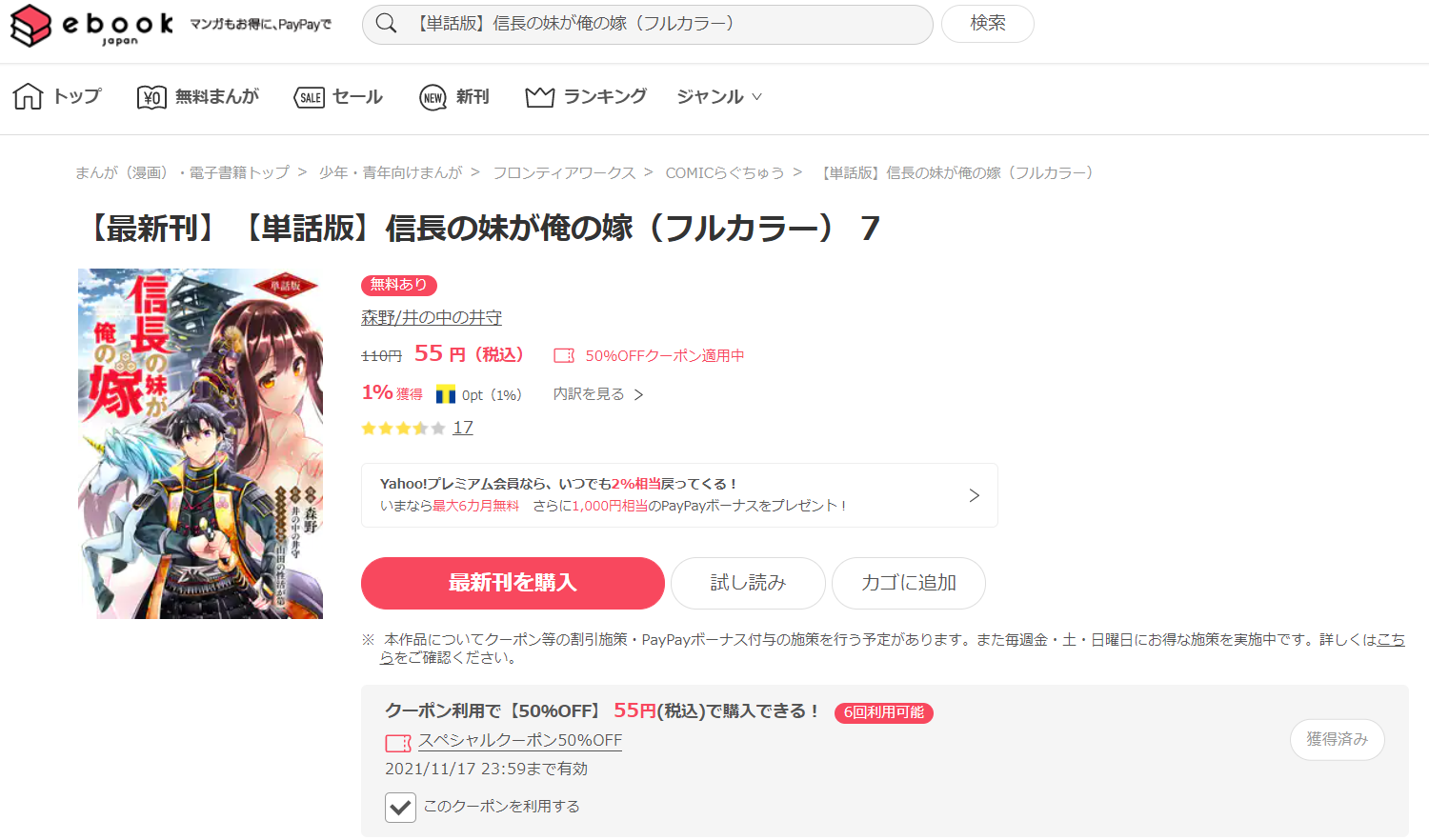
Task: Open Yahoo!プレミアム会員 banner arrow
Action: [x=974, y=495]
